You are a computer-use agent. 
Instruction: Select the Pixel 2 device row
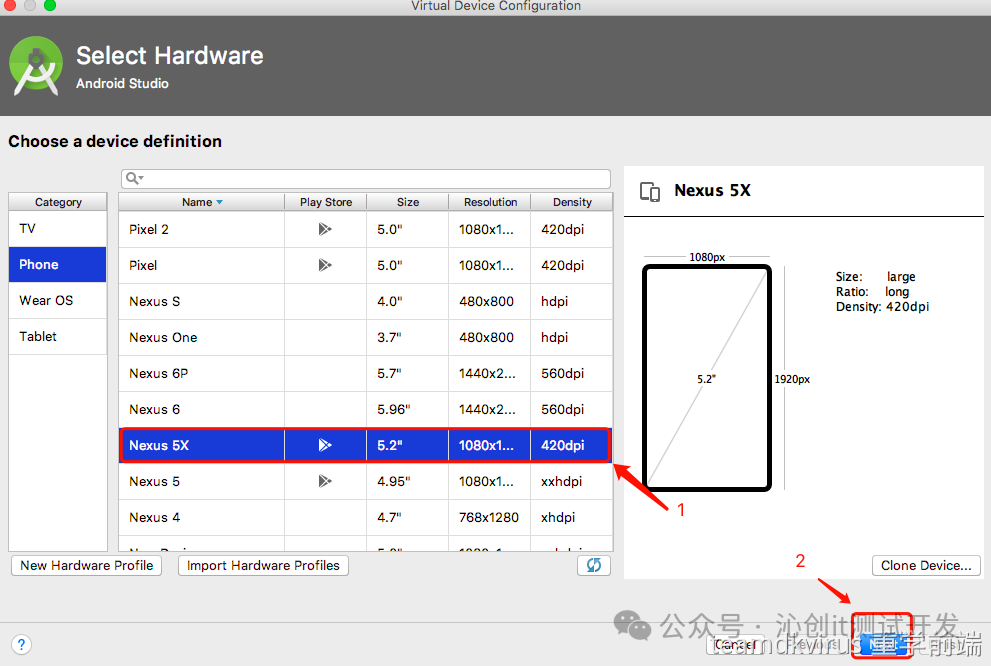tap(365, 229)
